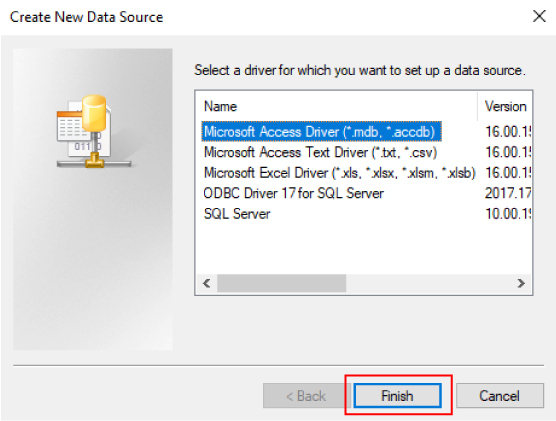Click the version 16.00 value of Access Driver
The height and width of the screenshot is (421, 556).
click(508, 132)
